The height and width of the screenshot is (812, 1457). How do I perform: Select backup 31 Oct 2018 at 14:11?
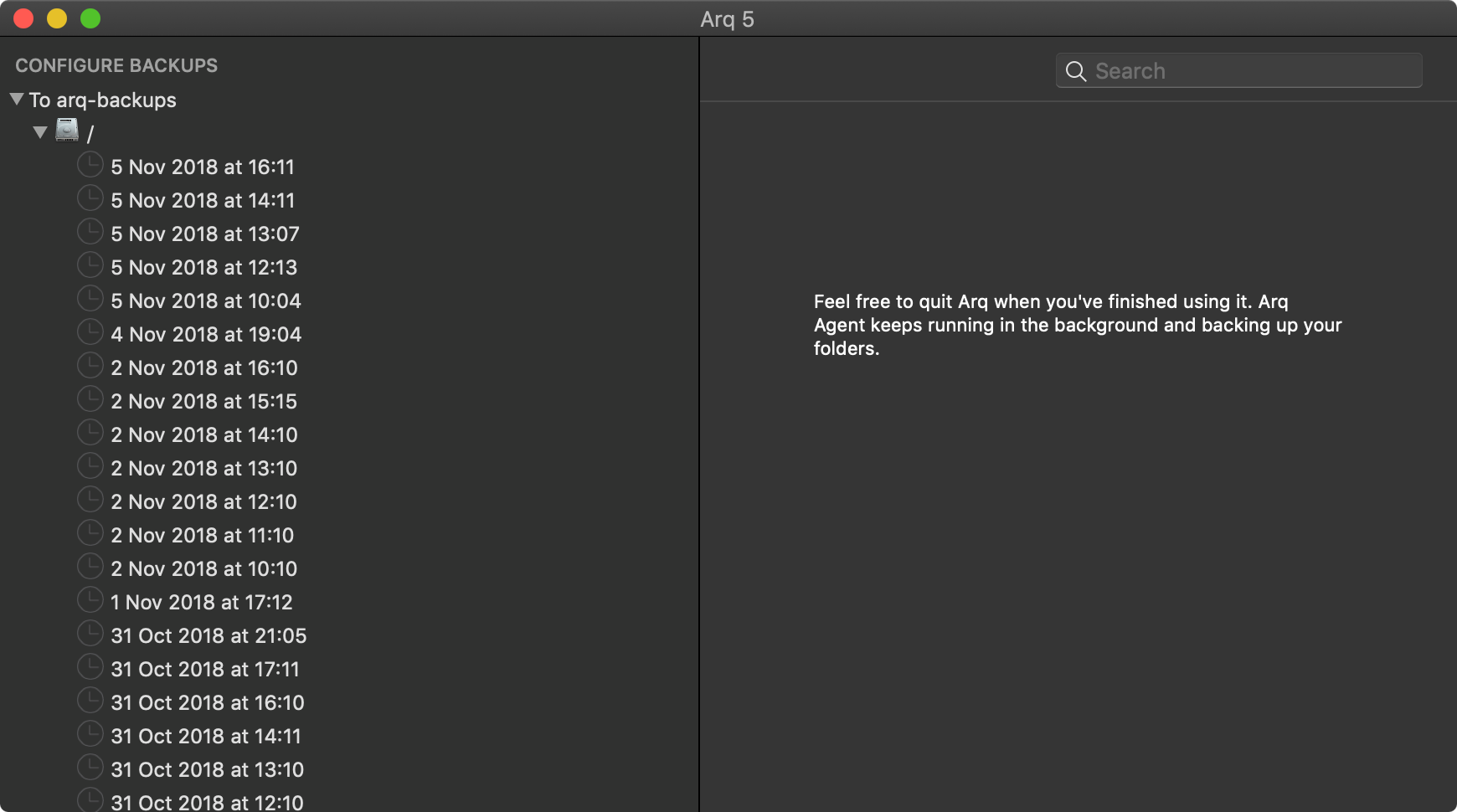click(206, 736)
